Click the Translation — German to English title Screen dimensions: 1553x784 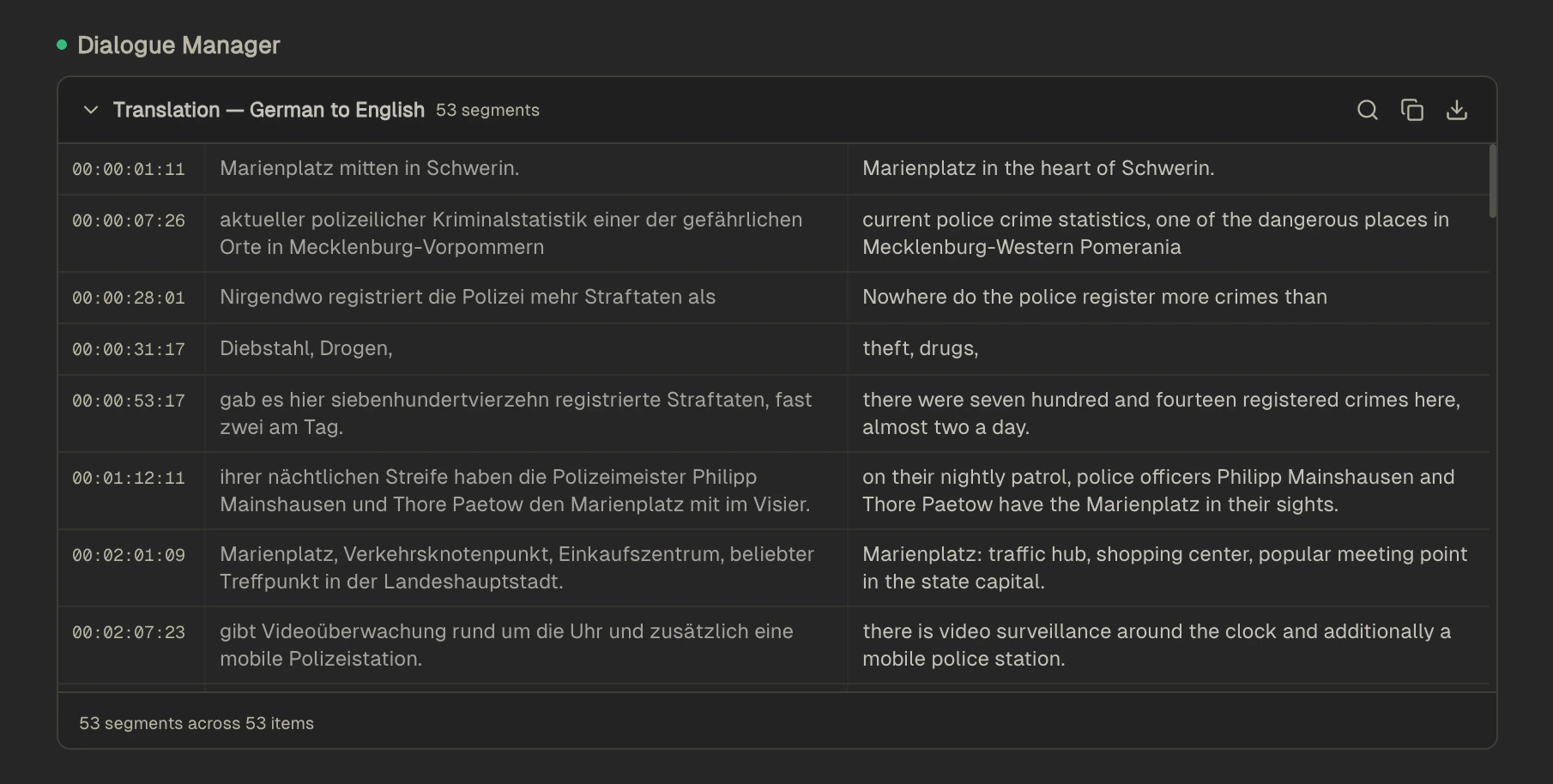[x=269, y=110]
